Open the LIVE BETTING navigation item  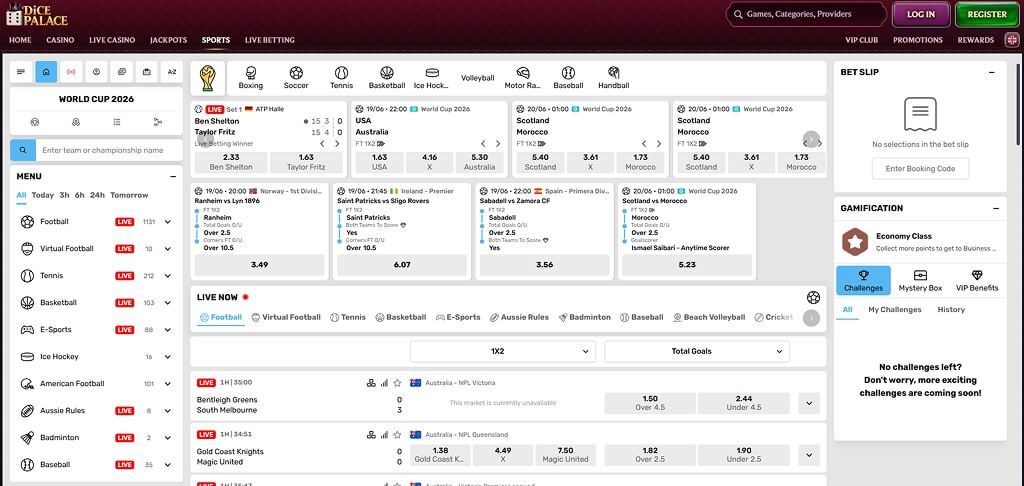coord(270,40)
